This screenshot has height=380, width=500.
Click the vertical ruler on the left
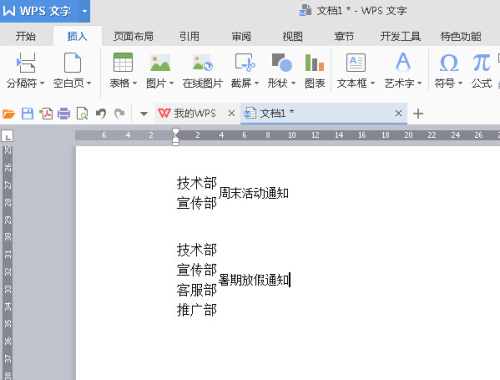pyautogui.click(x=8, y=263)
